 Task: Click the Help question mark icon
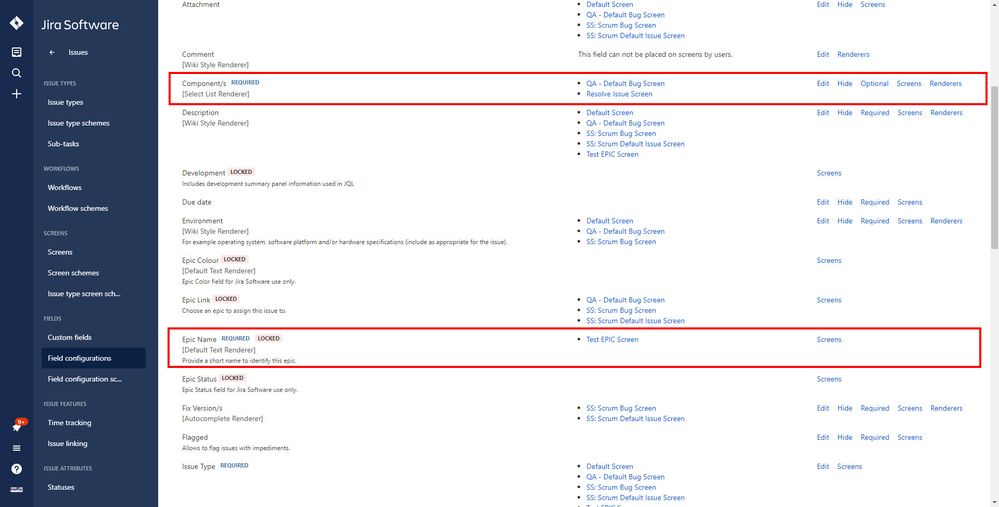pos(17,469)
